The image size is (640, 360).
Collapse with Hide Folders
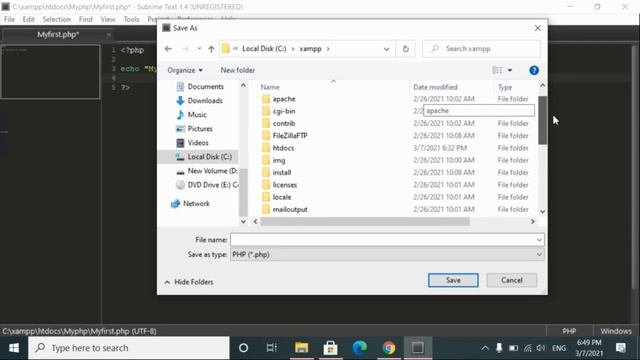point(189,282)
